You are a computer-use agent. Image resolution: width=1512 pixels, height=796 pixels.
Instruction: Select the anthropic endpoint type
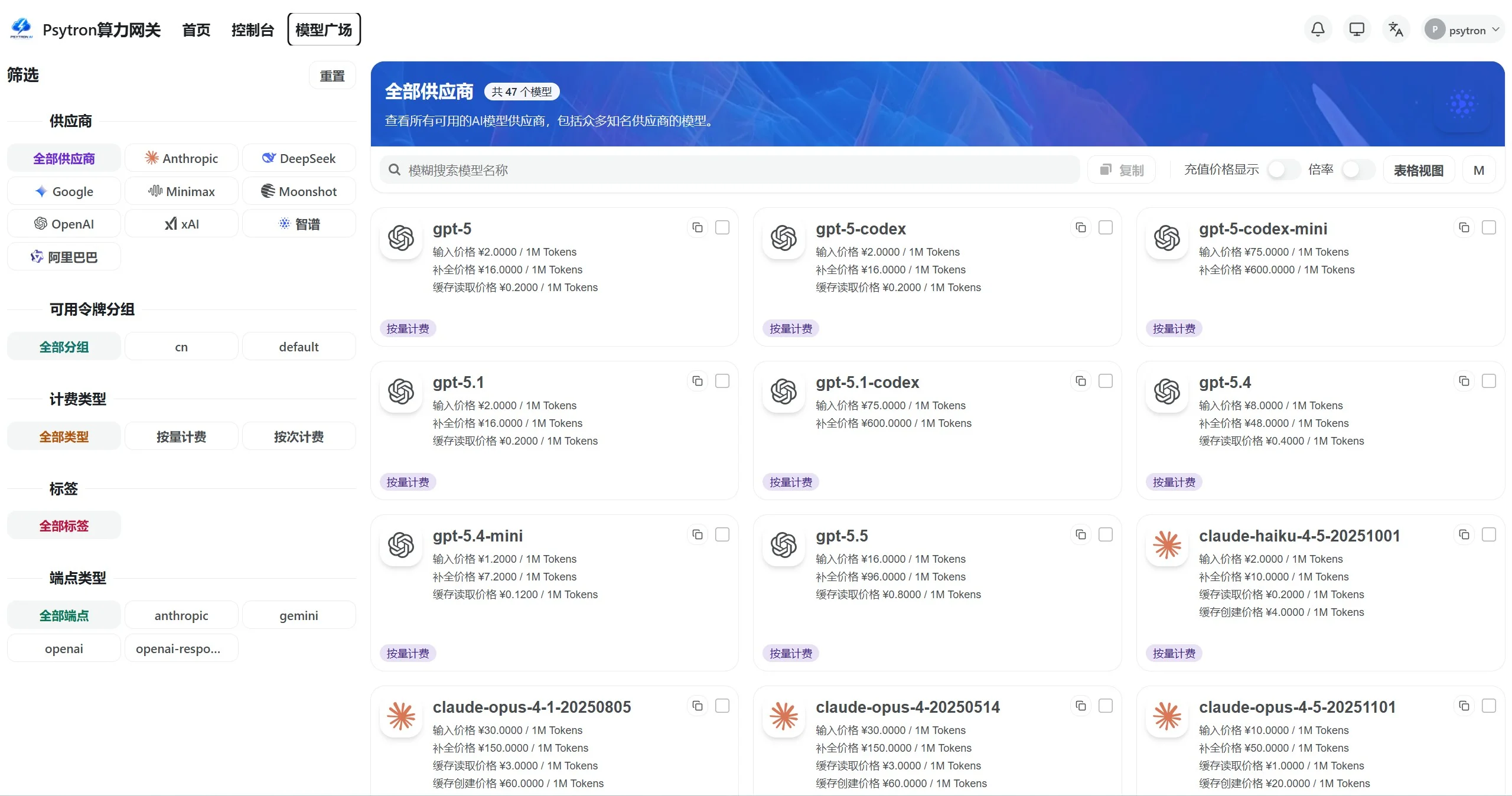181,615
